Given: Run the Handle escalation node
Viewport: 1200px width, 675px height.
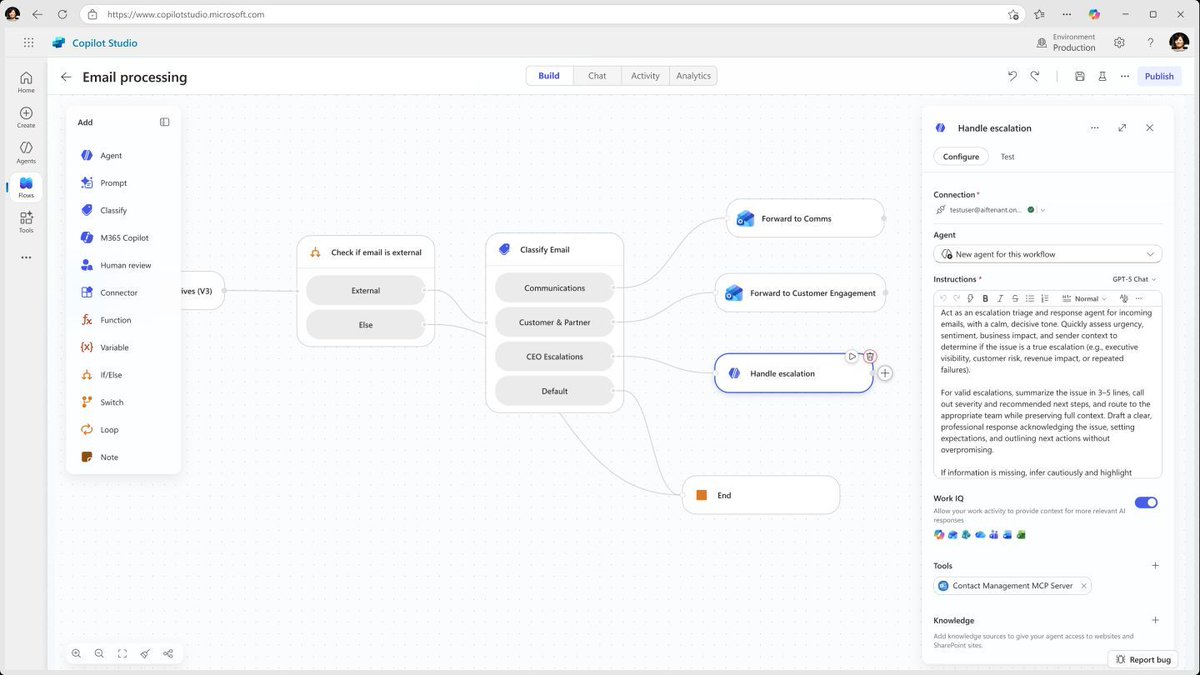Looking at the screenshot, I should tap(852, 356).
